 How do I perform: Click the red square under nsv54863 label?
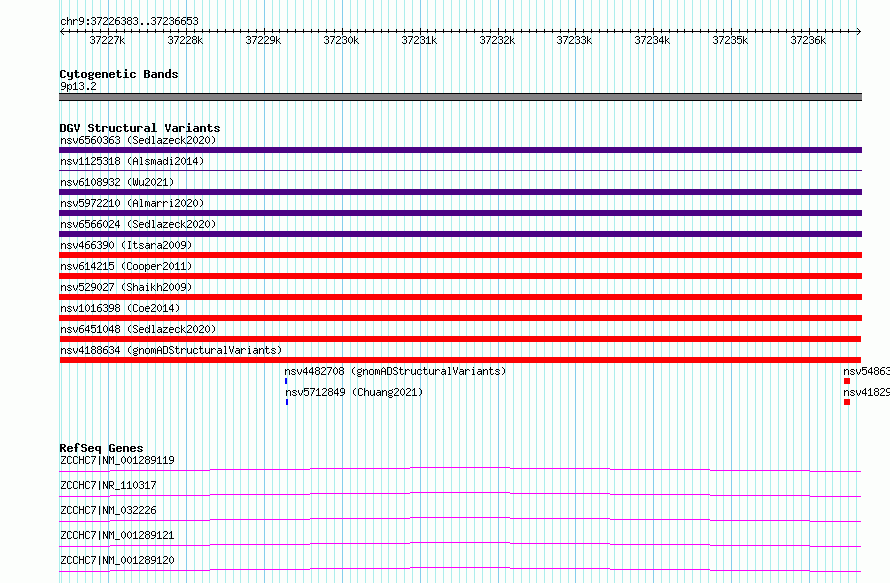[x=847, y=381]
